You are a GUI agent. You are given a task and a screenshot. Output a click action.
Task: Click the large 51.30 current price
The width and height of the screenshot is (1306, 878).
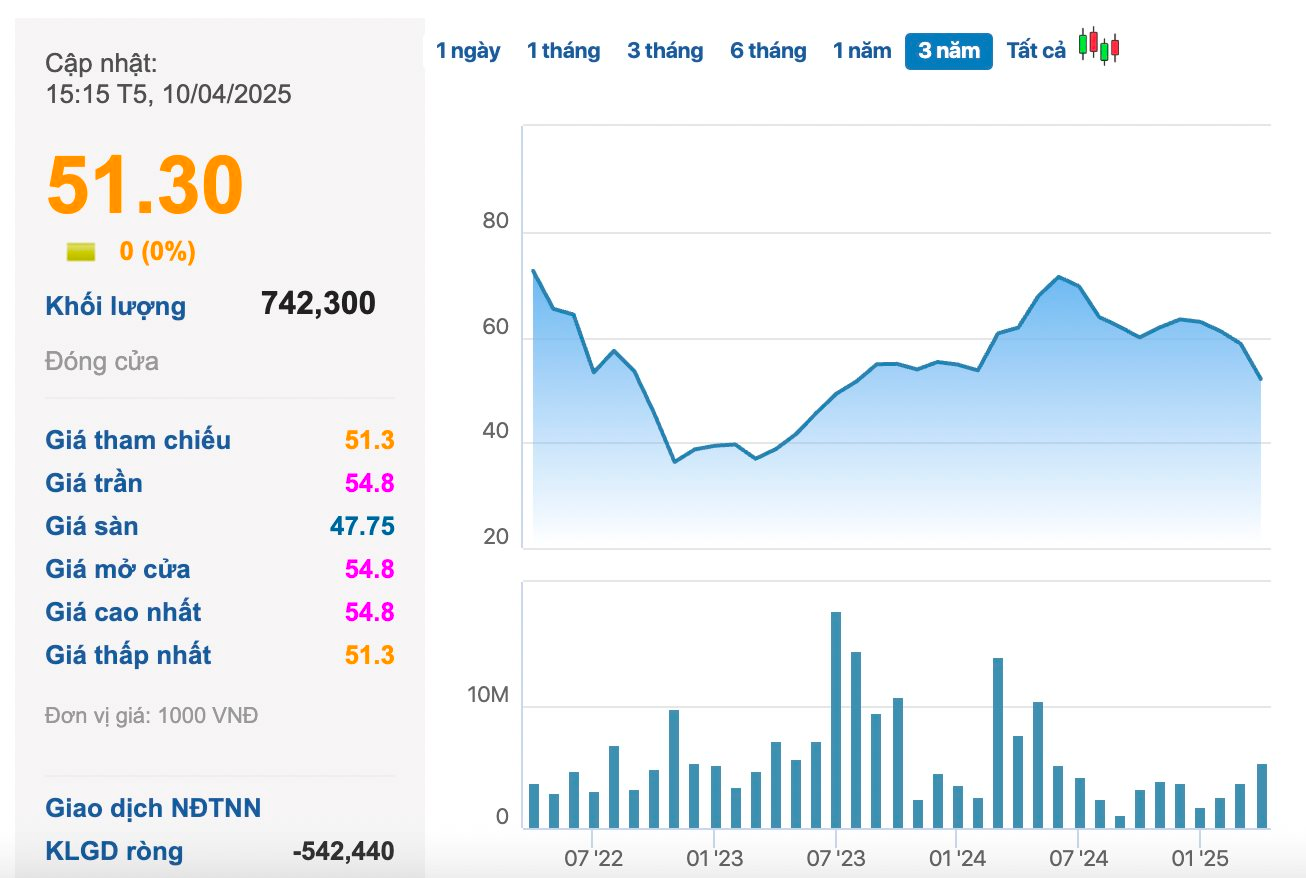[145, 185]
